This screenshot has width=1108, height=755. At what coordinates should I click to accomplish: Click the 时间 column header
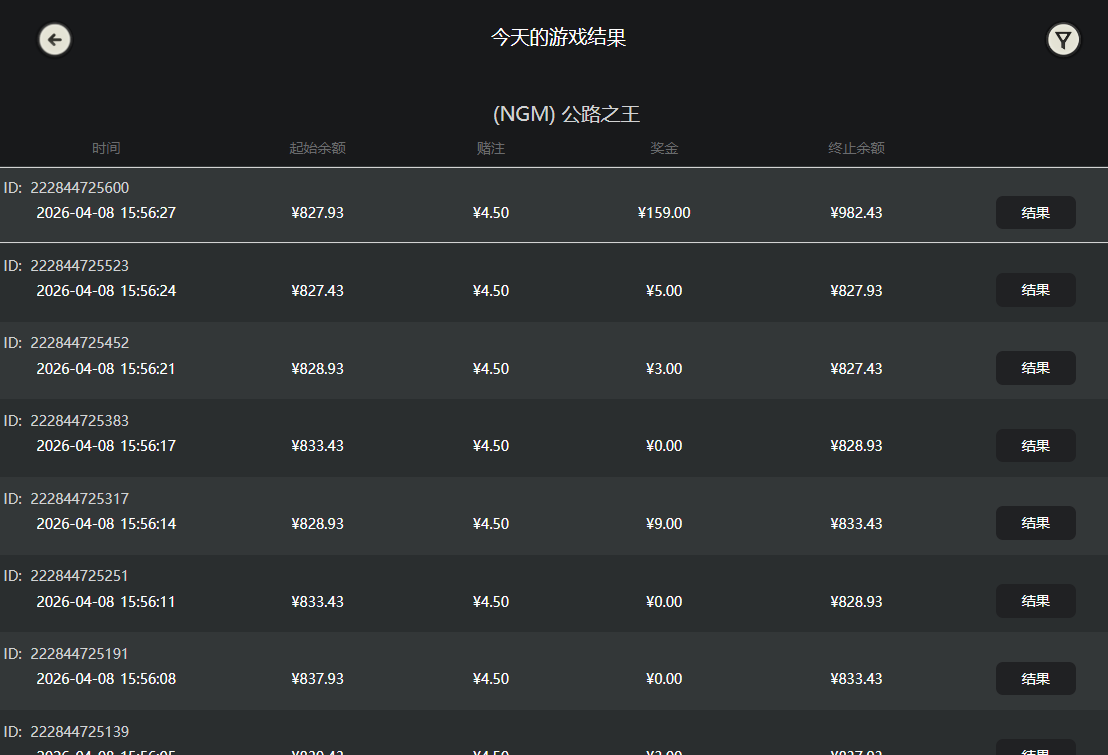tap(106, 147)
